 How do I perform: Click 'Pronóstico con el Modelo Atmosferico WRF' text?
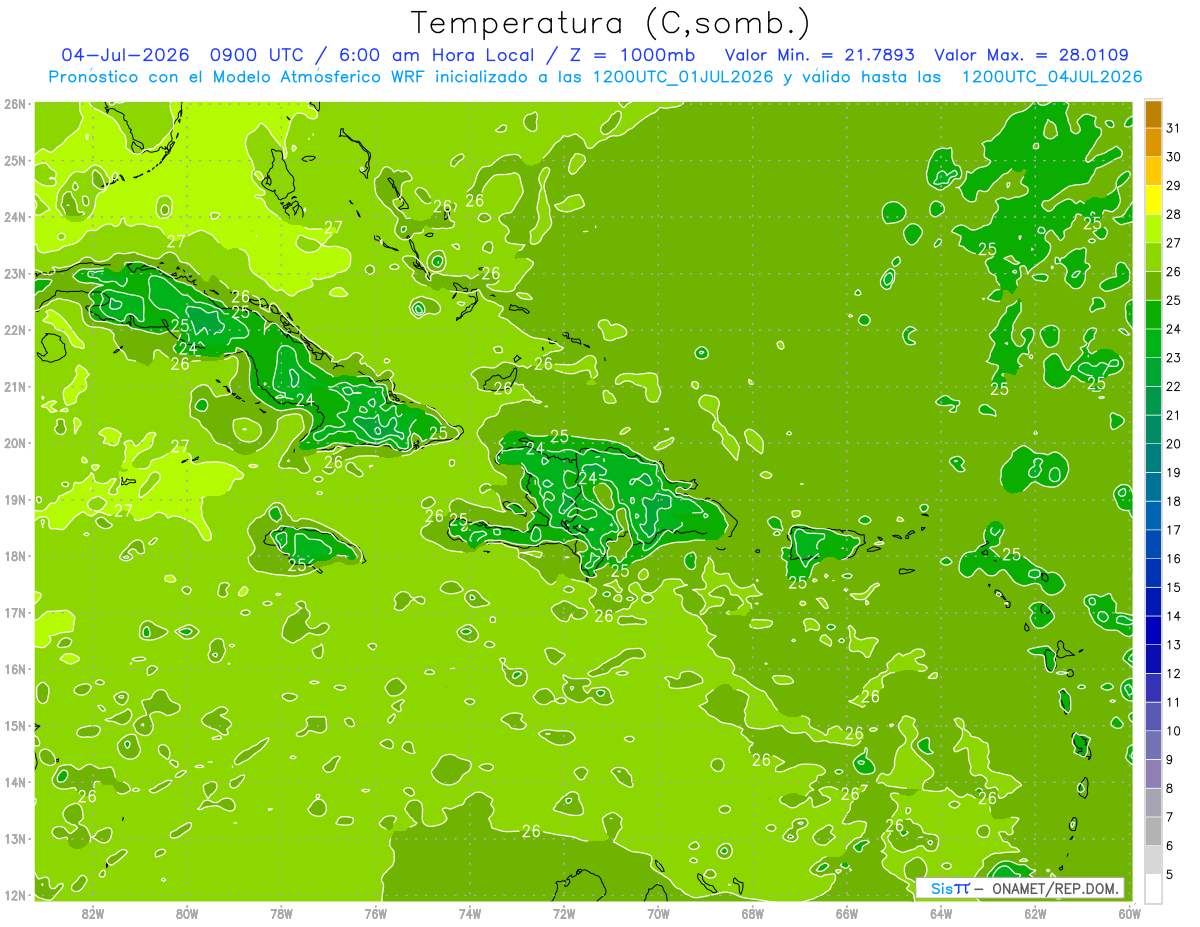click(x=239, y=77)
